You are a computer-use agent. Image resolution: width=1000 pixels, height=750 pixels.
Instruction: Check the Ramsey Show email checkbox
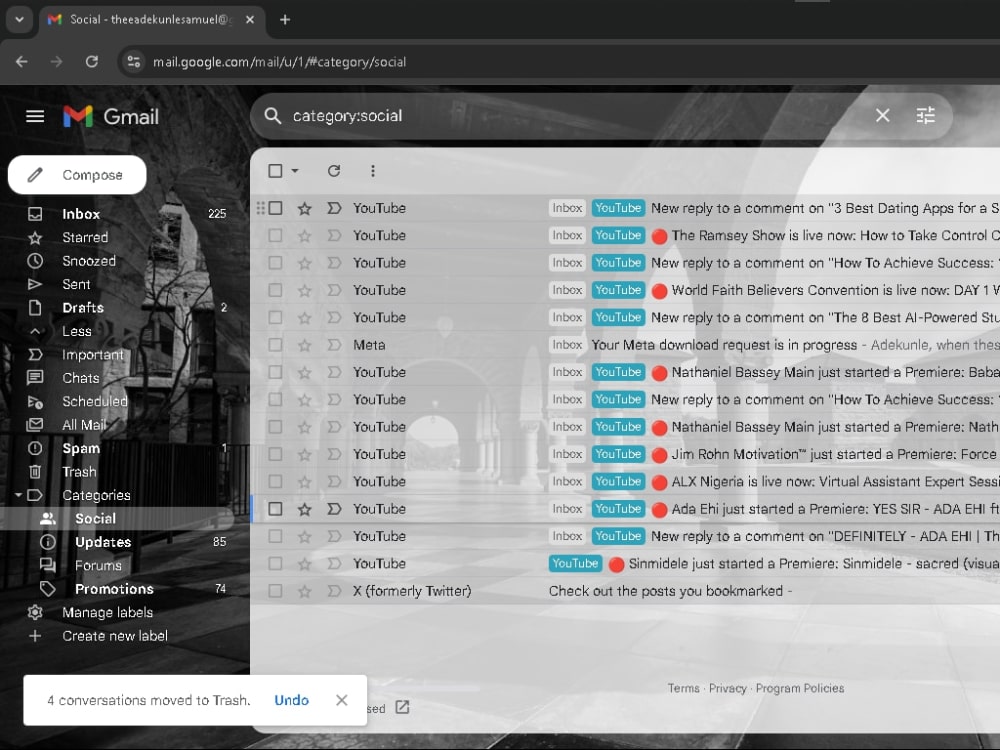point(275,235)
